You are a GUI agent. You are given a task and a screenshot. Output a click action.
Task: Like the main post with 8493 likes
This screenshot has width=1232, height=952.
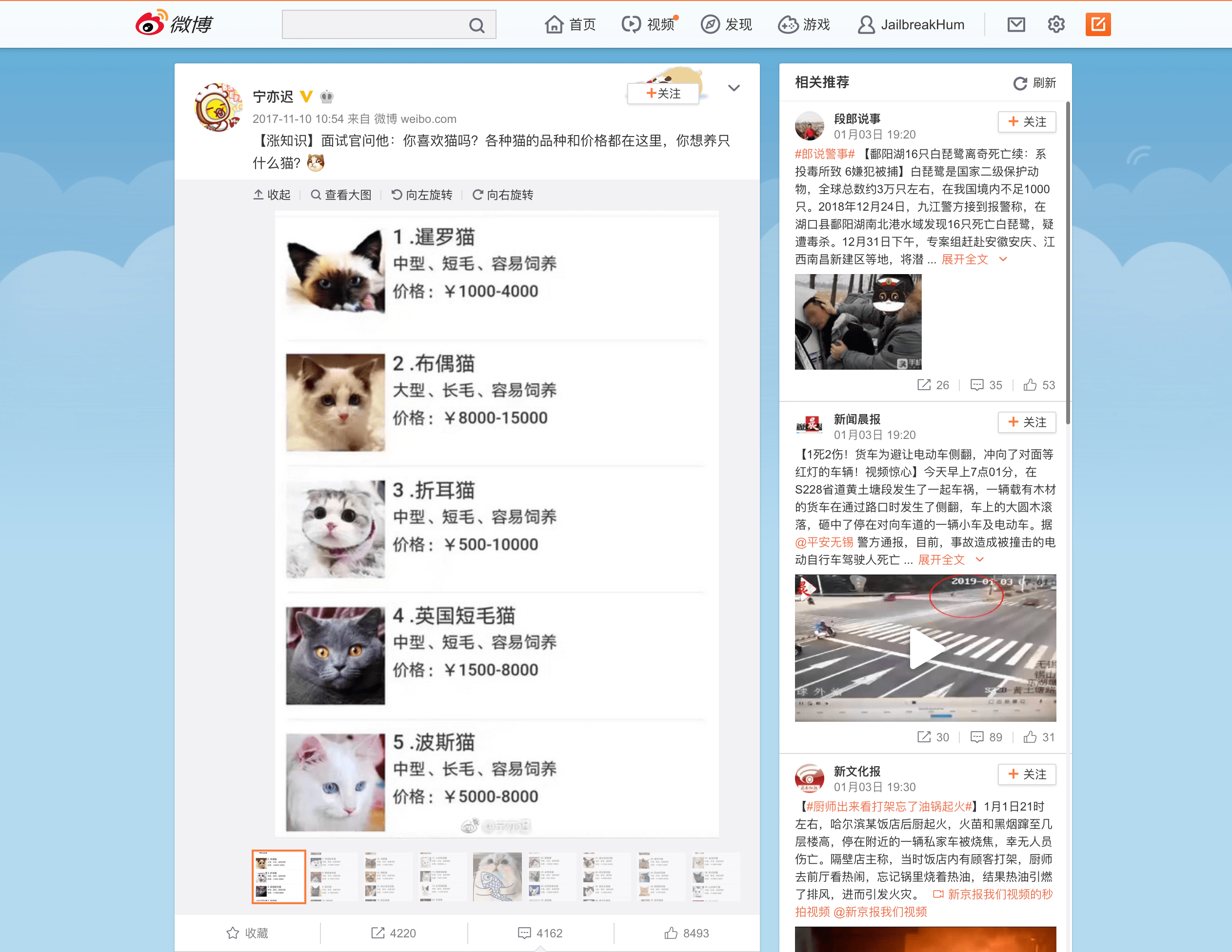[687, 933]
